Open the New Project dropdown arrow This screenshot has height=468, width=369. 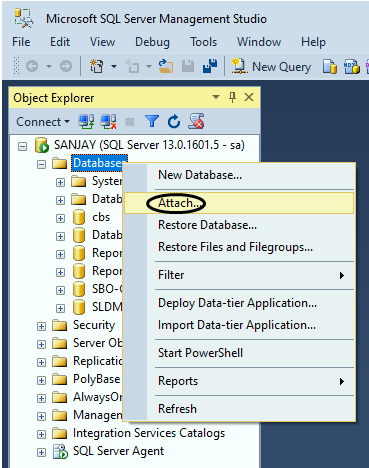pos(114,66)
